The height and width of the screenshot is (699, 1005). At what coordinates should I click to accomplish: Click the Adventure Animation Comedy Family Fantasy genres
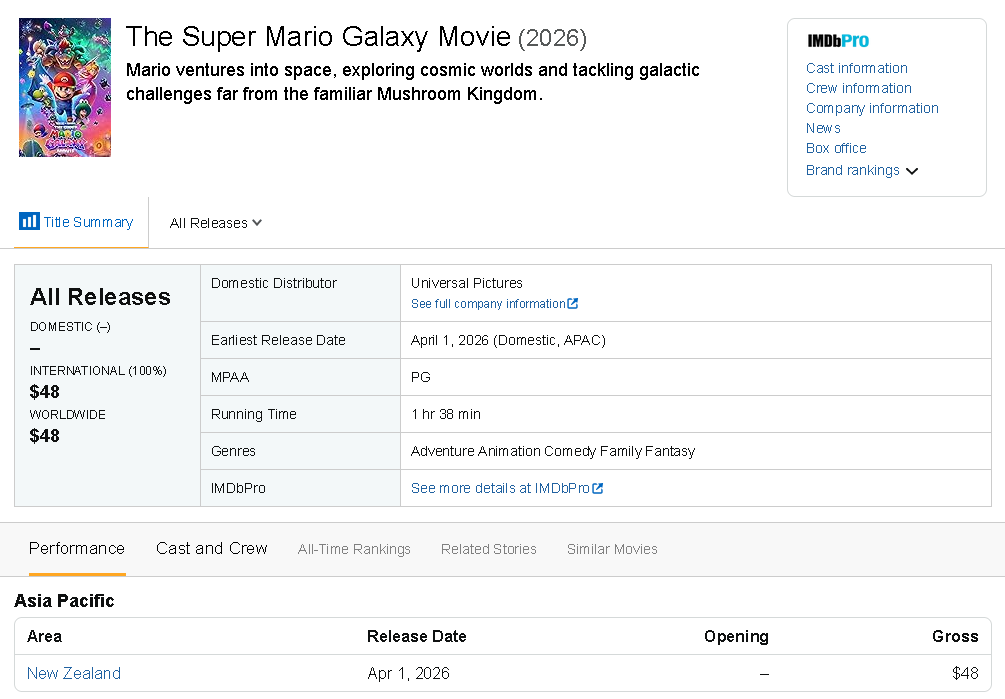pyautogui.click(x=552, y=452)
